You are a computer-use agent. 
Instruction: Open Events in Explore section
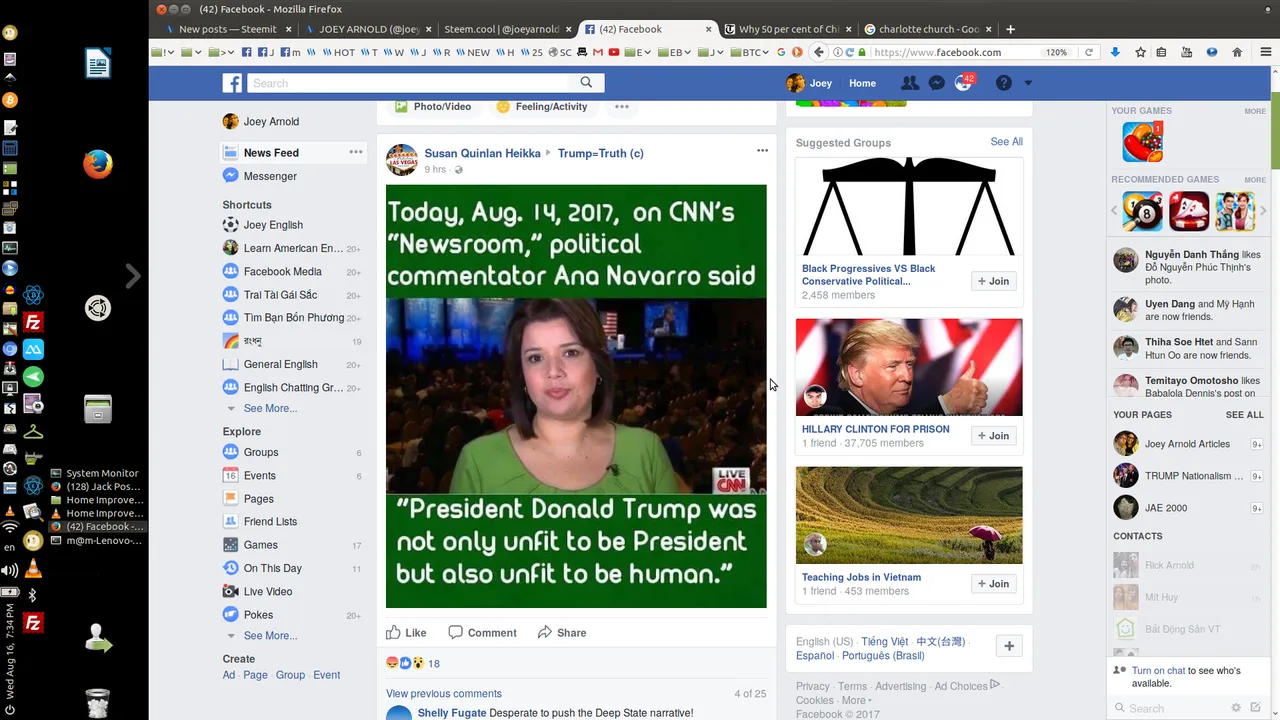[x=259, y=475]
